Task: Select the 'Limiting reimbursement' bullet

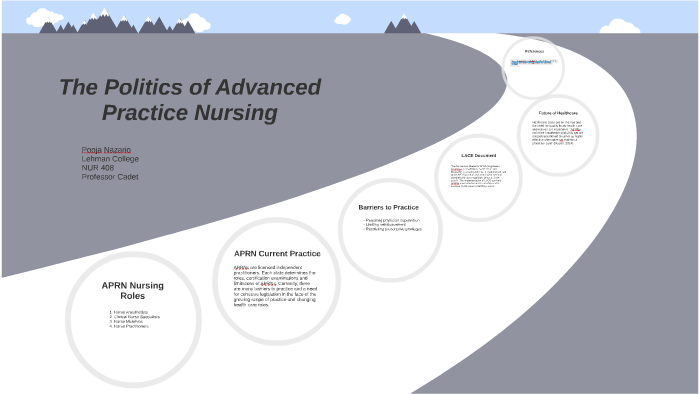Action: (x=384, y=224)
